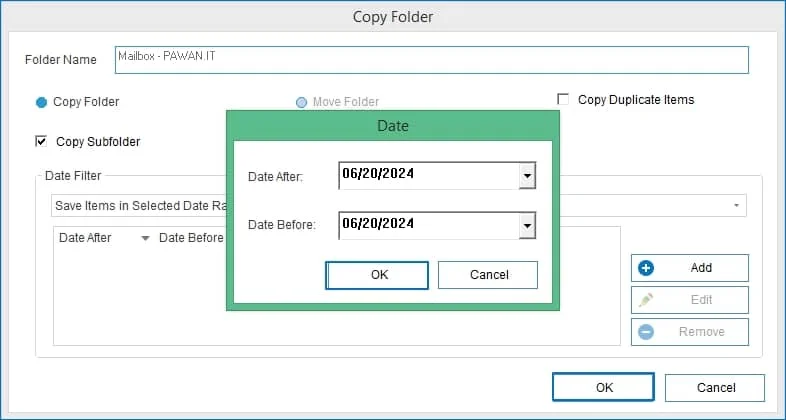Click the Date dialog title bar
The width and height of the screenshot is (786, 420).
[x=392, y=126]
